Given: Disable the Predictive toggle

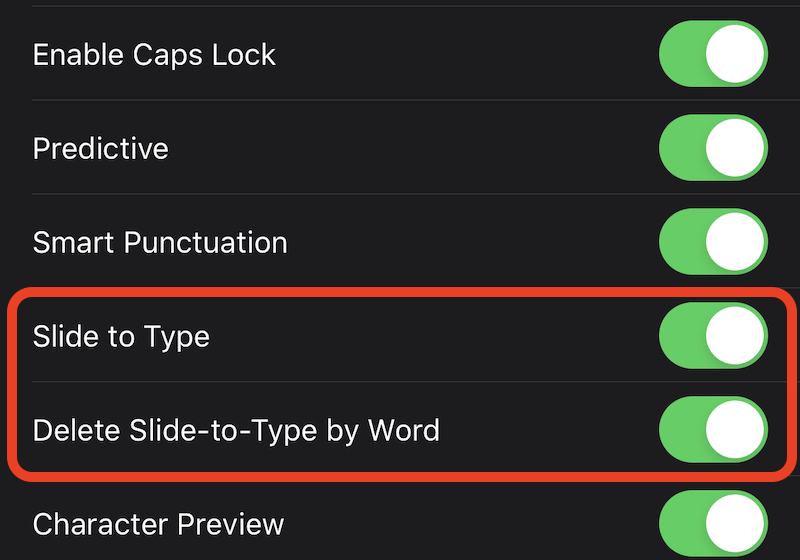Looking at the screenshot, I should [713, 147].
